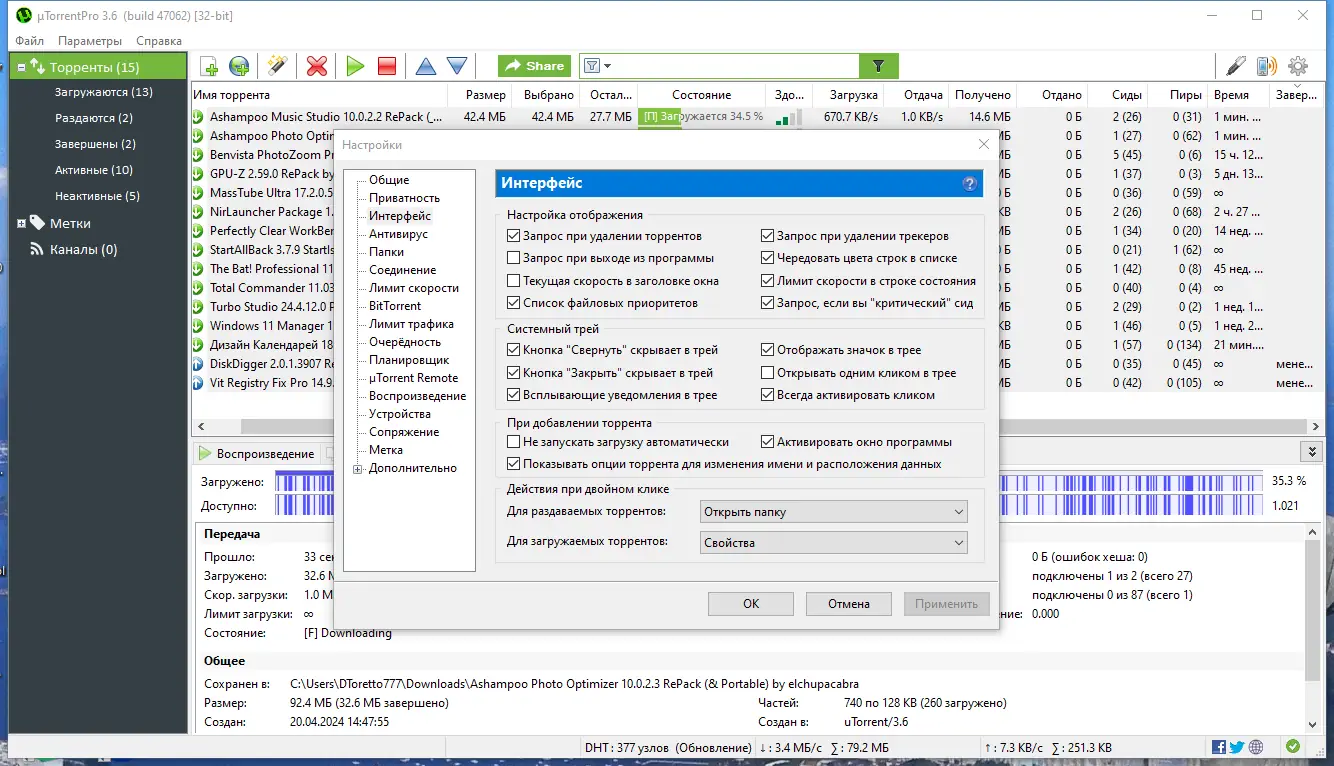Open the Справка menu
Screen dimensions: 1334x766
(159, 41)
